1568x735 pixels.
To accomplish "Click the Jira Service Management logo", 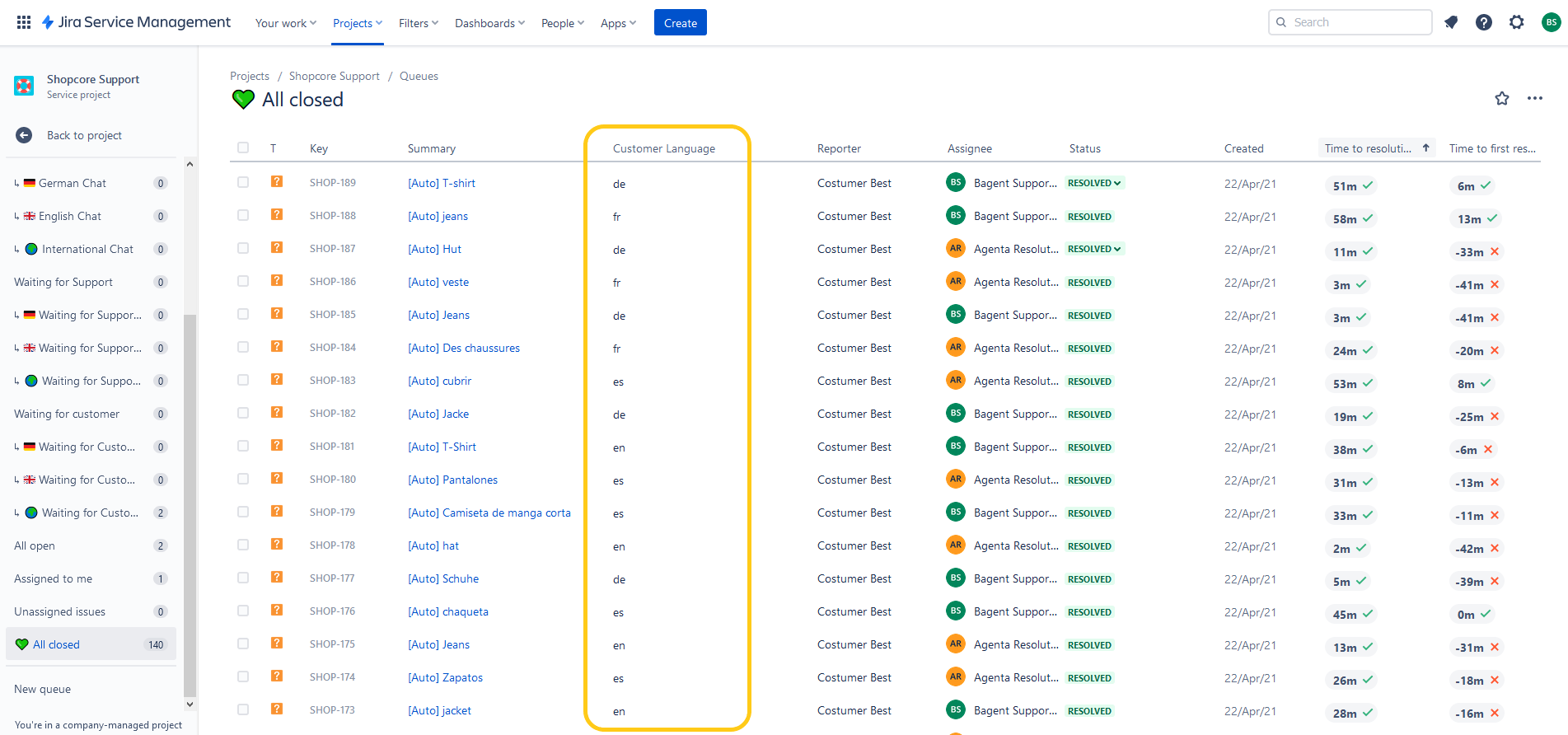I will click(x=137, y=22).
